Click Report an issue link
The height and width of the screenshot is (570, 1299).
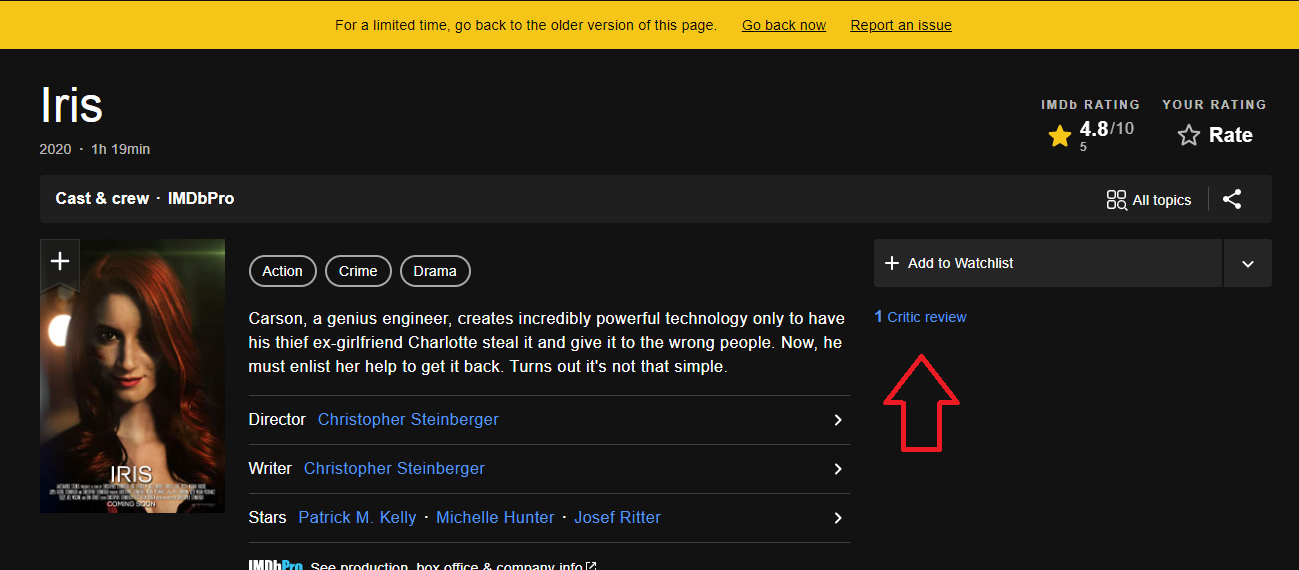pos(901,25)
